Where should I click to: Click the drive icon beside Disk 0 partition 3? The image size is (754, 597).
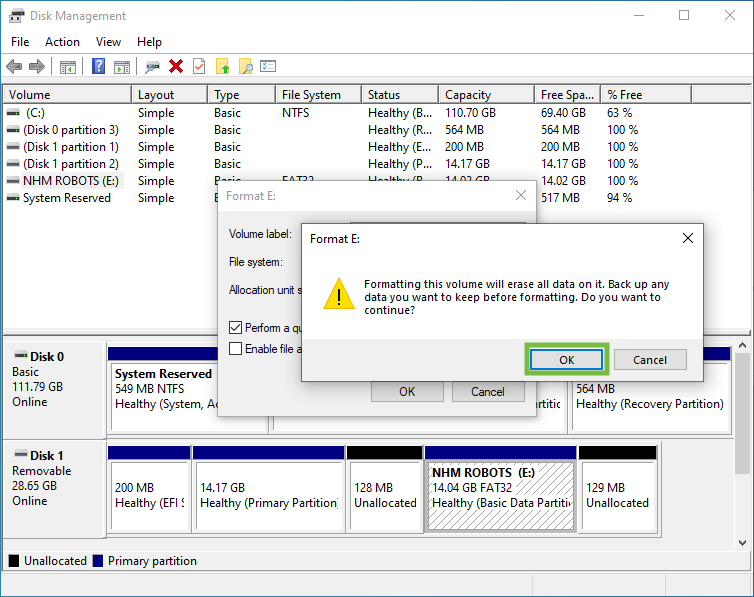[13, 130]
